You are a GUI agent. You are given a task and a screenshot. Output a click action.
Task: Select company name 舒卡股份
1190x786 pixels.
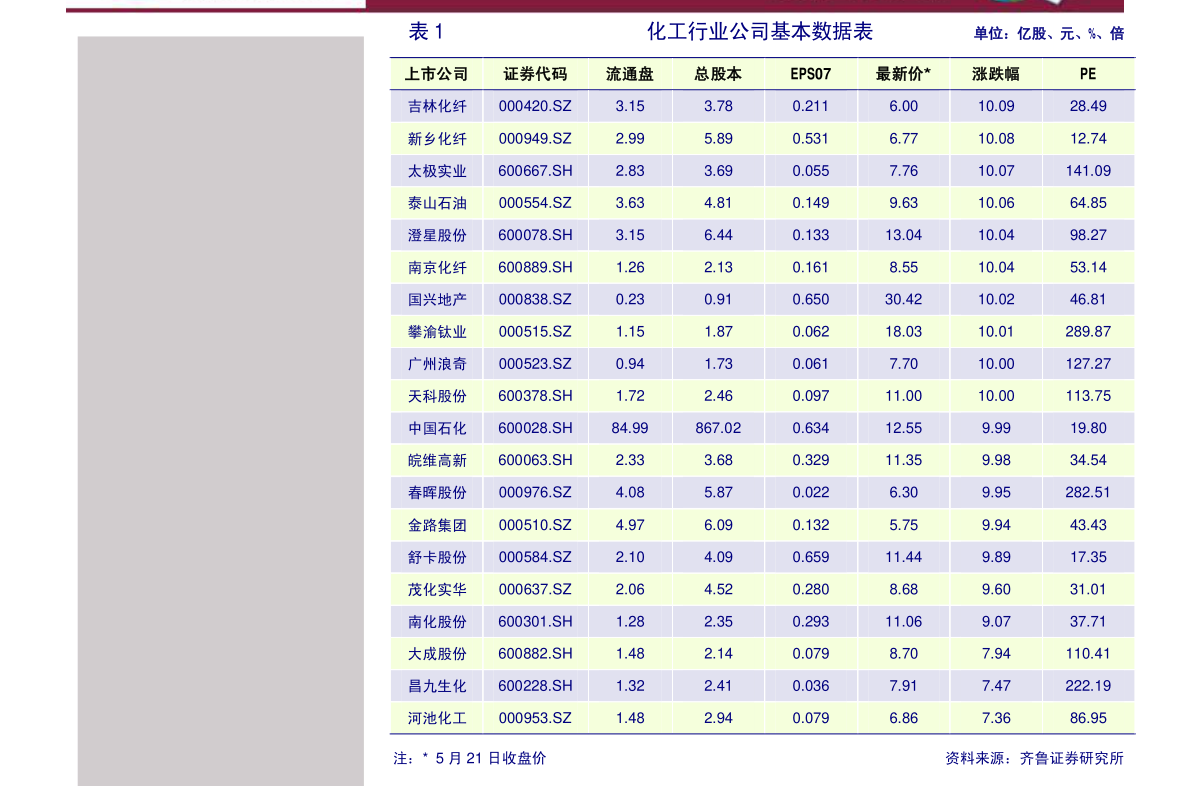pos(436,558)
